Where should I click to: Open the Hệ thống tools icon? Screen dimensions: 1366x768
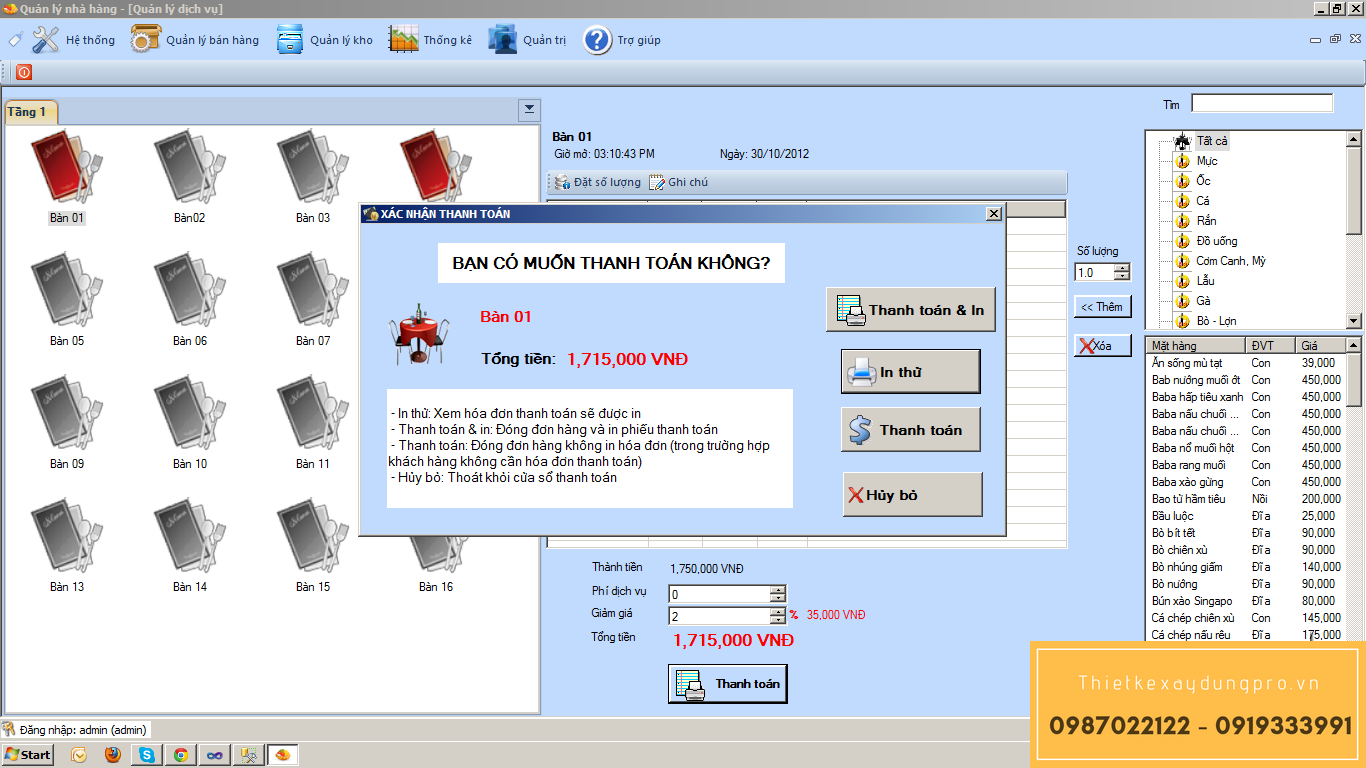pyautogui.click(x=46, y=40)
